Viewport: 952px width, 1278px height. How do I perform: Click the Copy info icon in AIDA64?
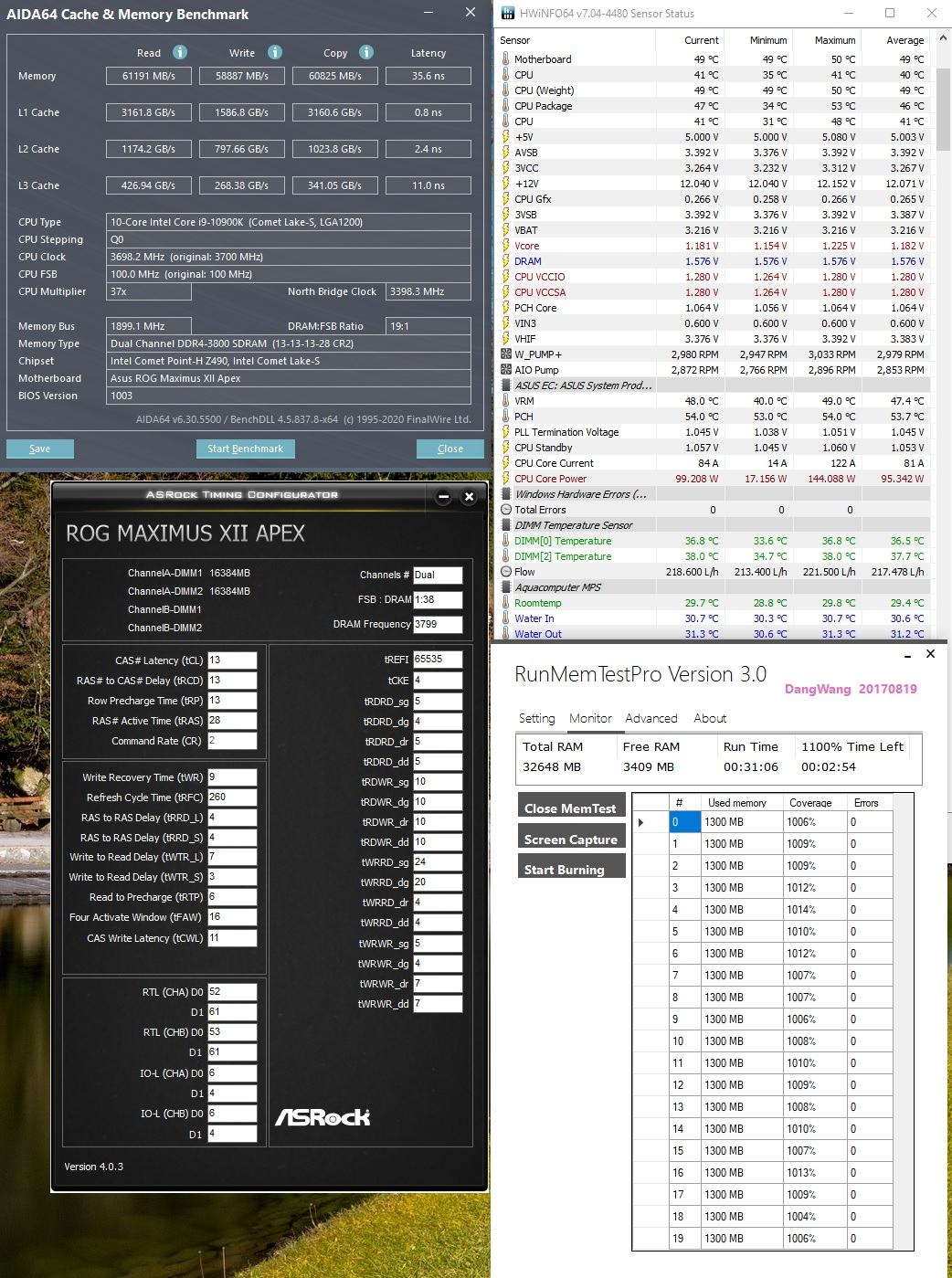point(366,52)
